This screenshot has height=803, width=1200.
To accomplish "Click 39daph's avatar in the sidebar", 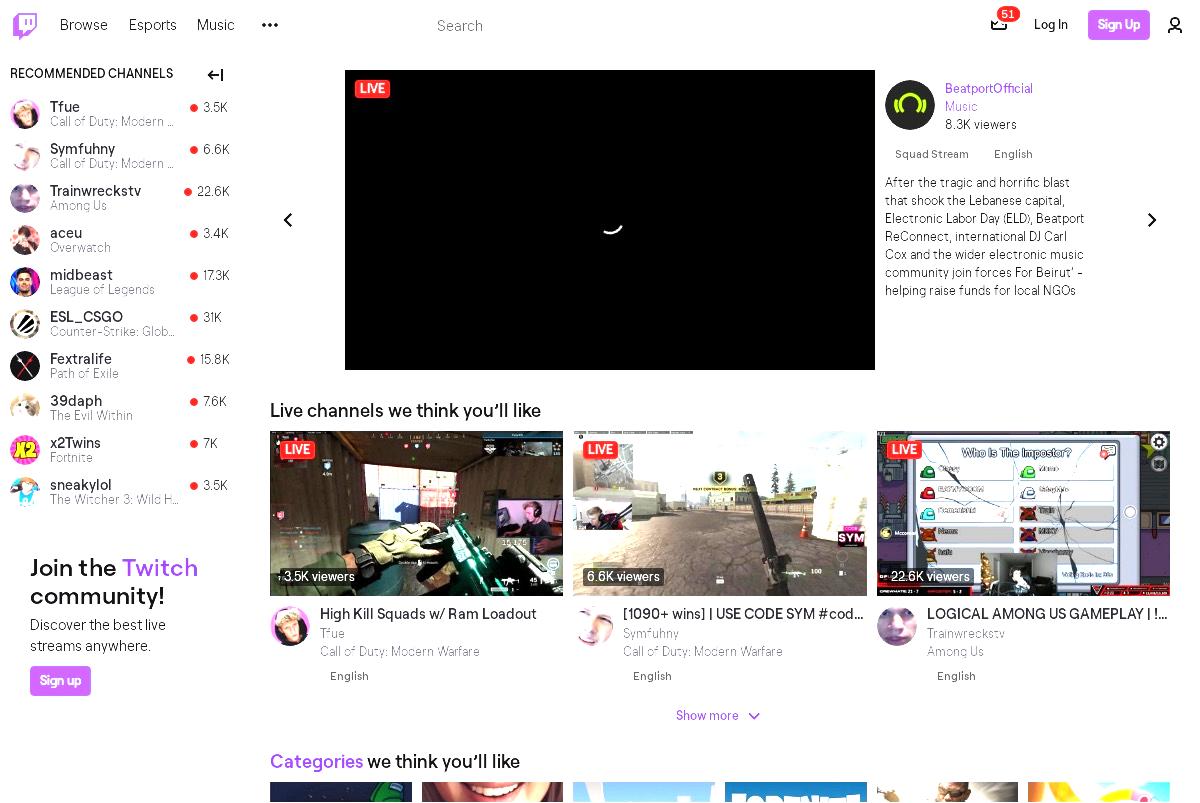I will pyautogui.click(x=25, y=408).
